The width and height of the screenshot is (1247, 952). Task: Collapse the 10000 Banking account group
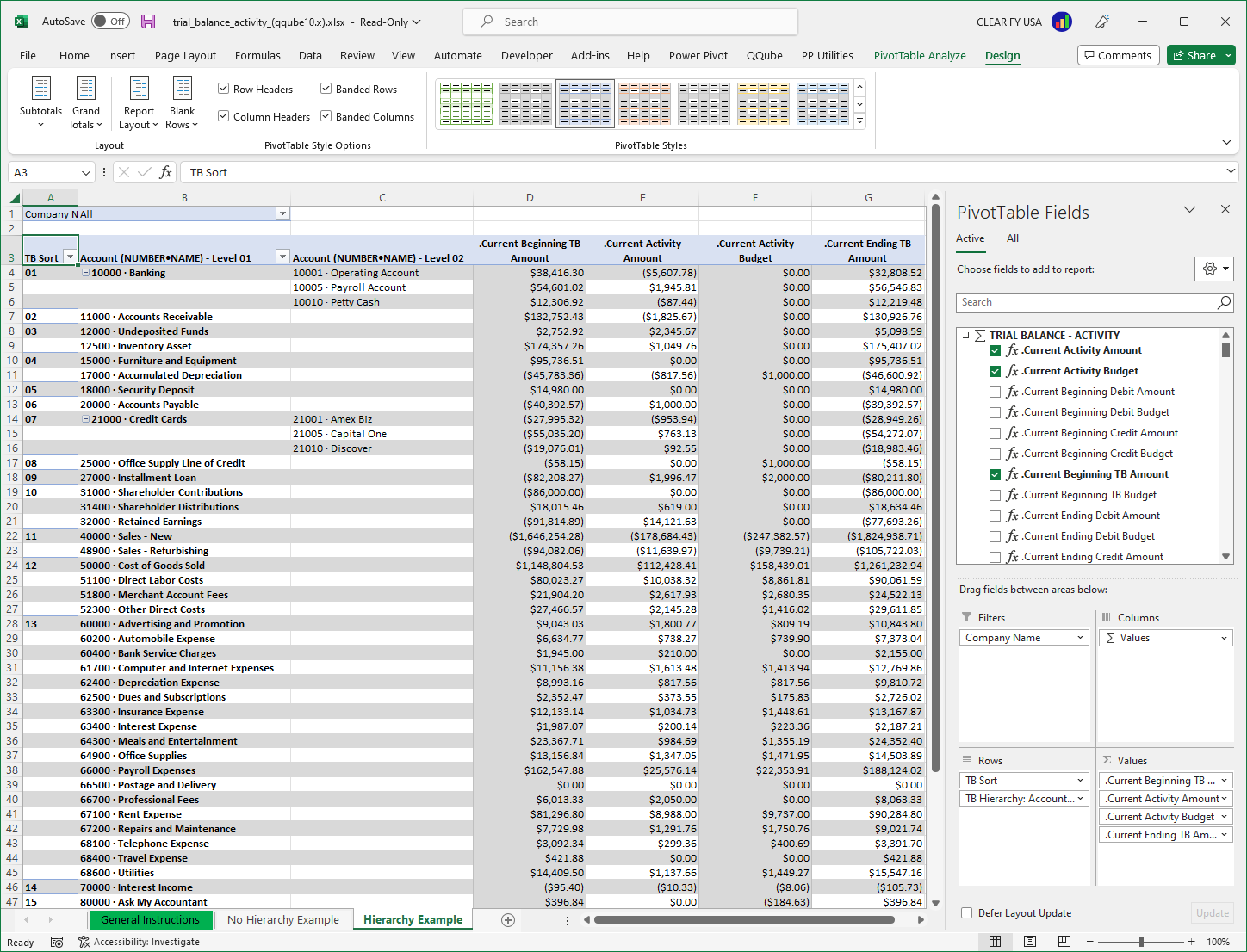(84, 272)
